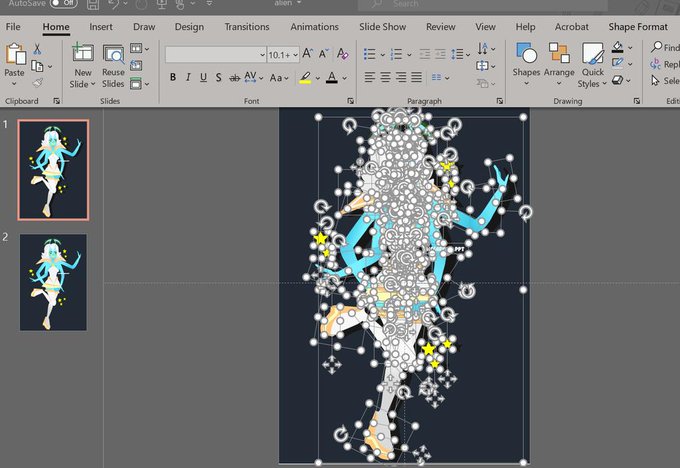Clear all formatting icon
The width and height of the screenshot is (680, 468).
342,54
